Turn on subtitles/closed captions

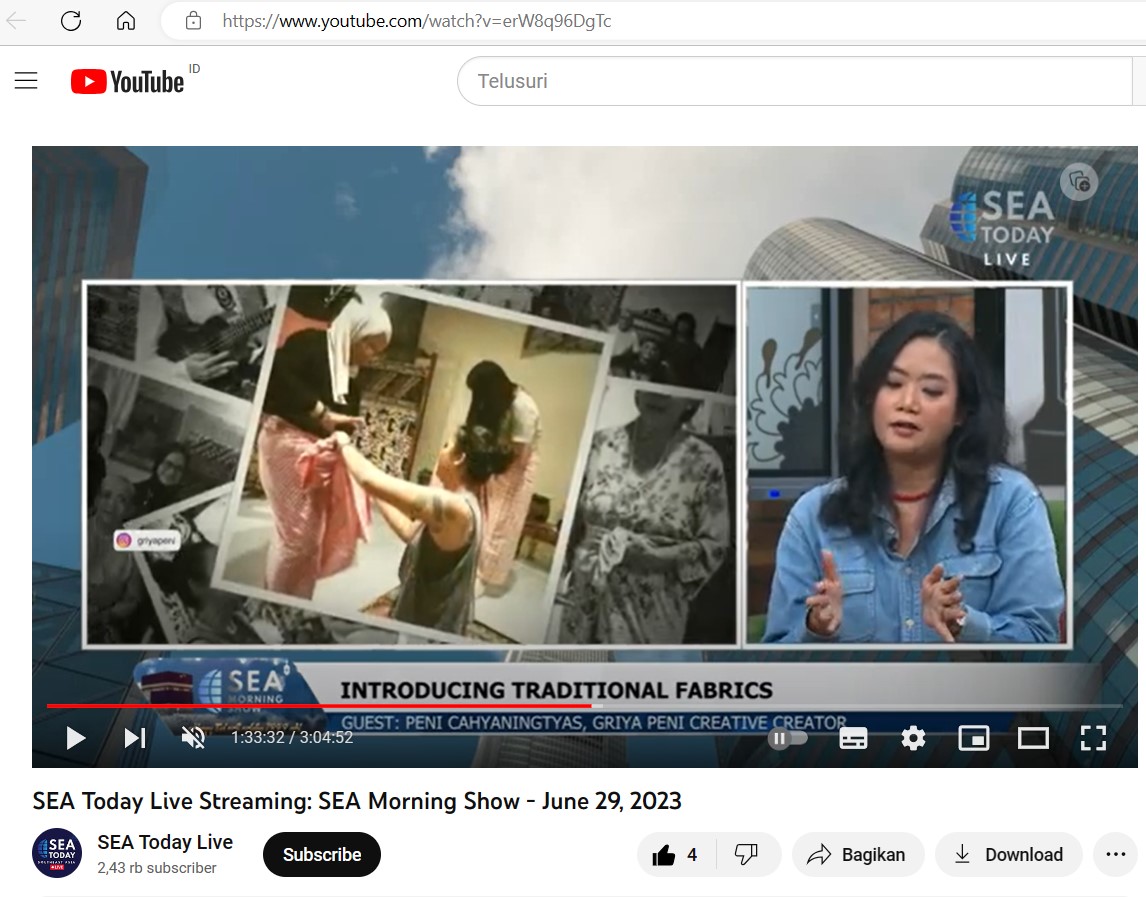(853, 738)
